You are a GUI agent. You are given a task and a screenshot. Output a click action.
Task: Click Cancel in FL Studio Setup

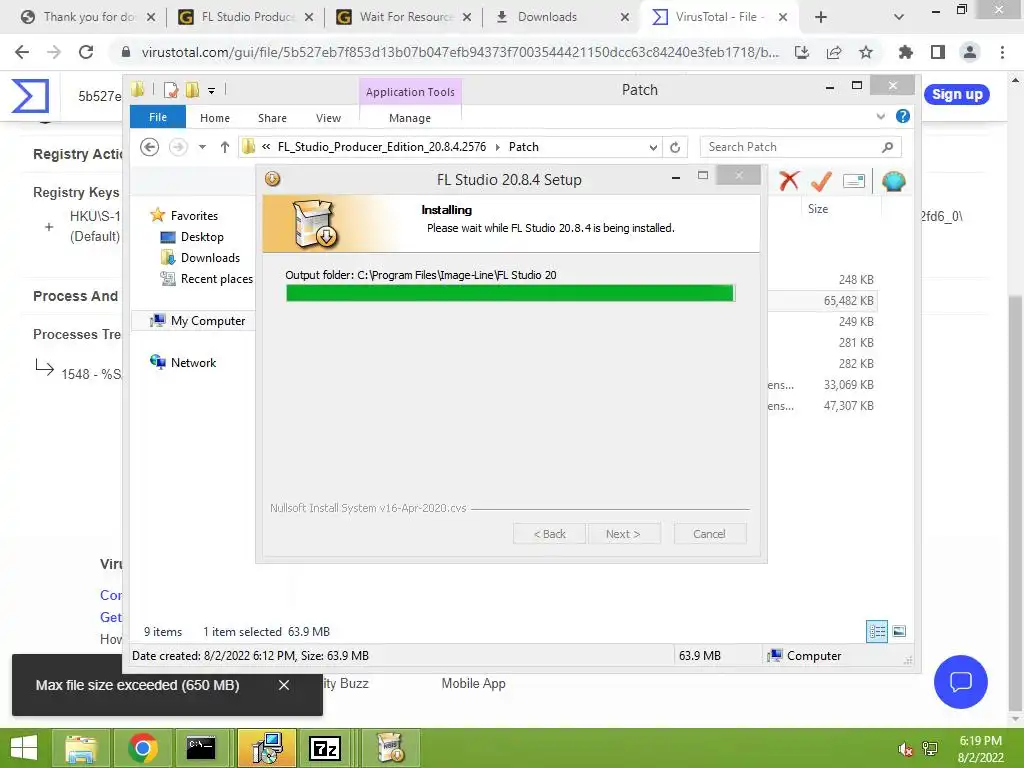(709, 534)
